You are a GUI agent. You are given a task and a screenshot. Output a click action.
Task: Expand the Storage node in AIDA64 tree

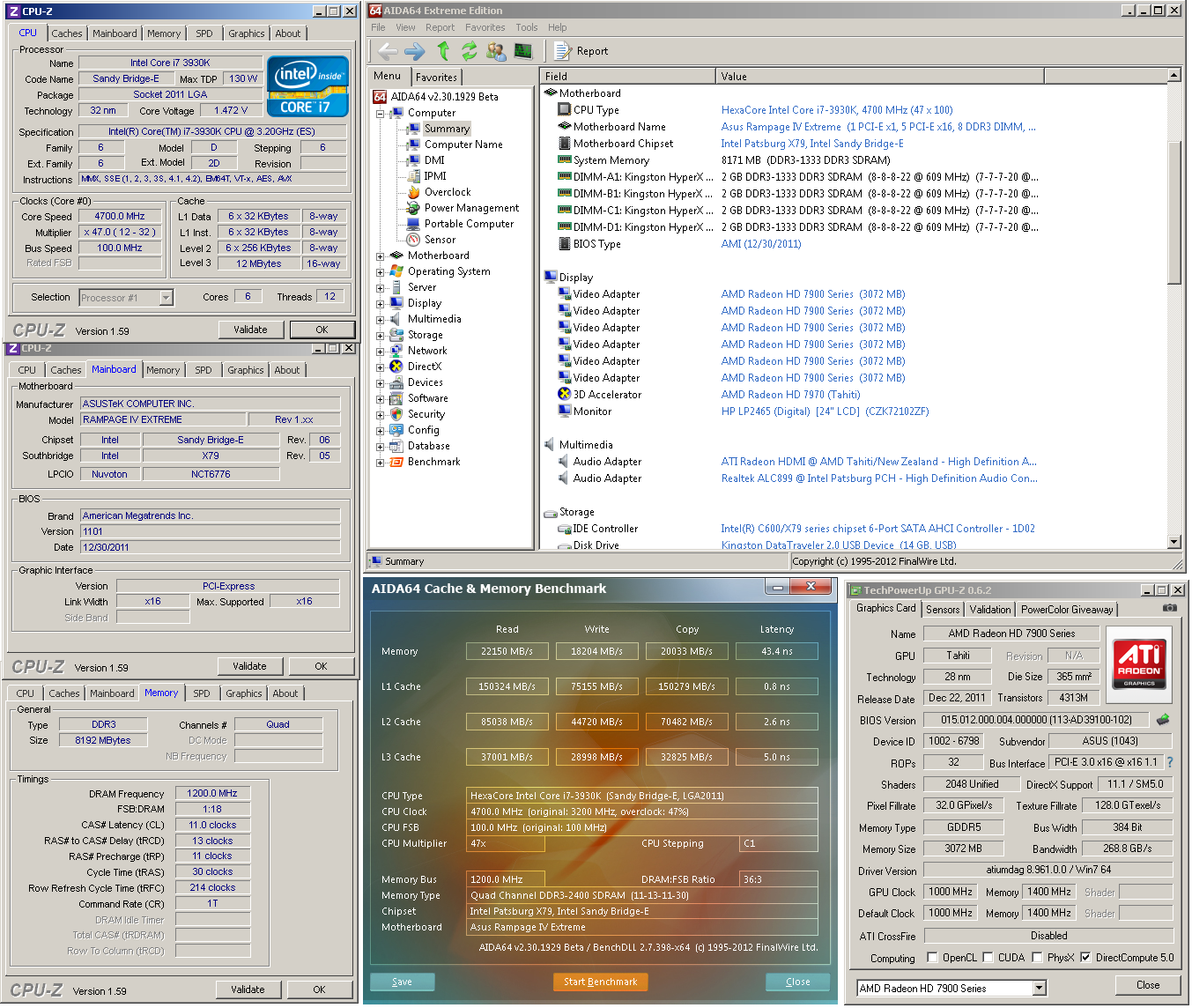pyautogui.click(x=380, y=335)
